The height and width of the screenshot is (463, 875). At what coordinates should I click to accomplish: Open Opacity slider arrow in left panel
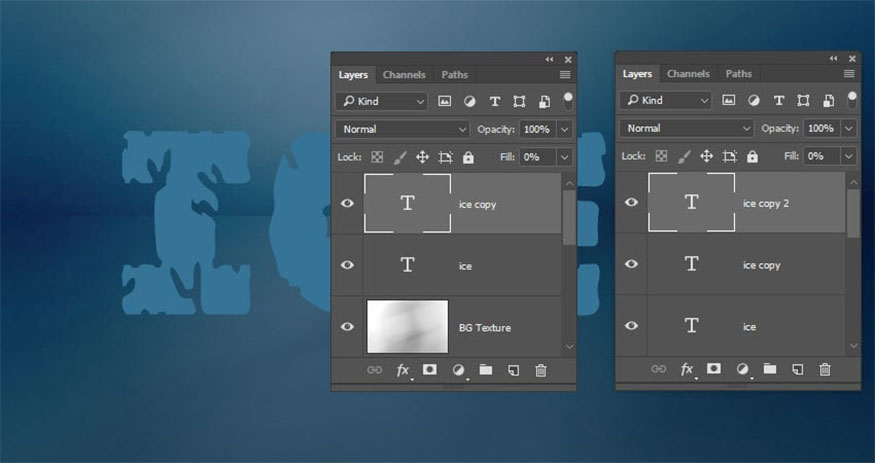[x=565, y=129]
